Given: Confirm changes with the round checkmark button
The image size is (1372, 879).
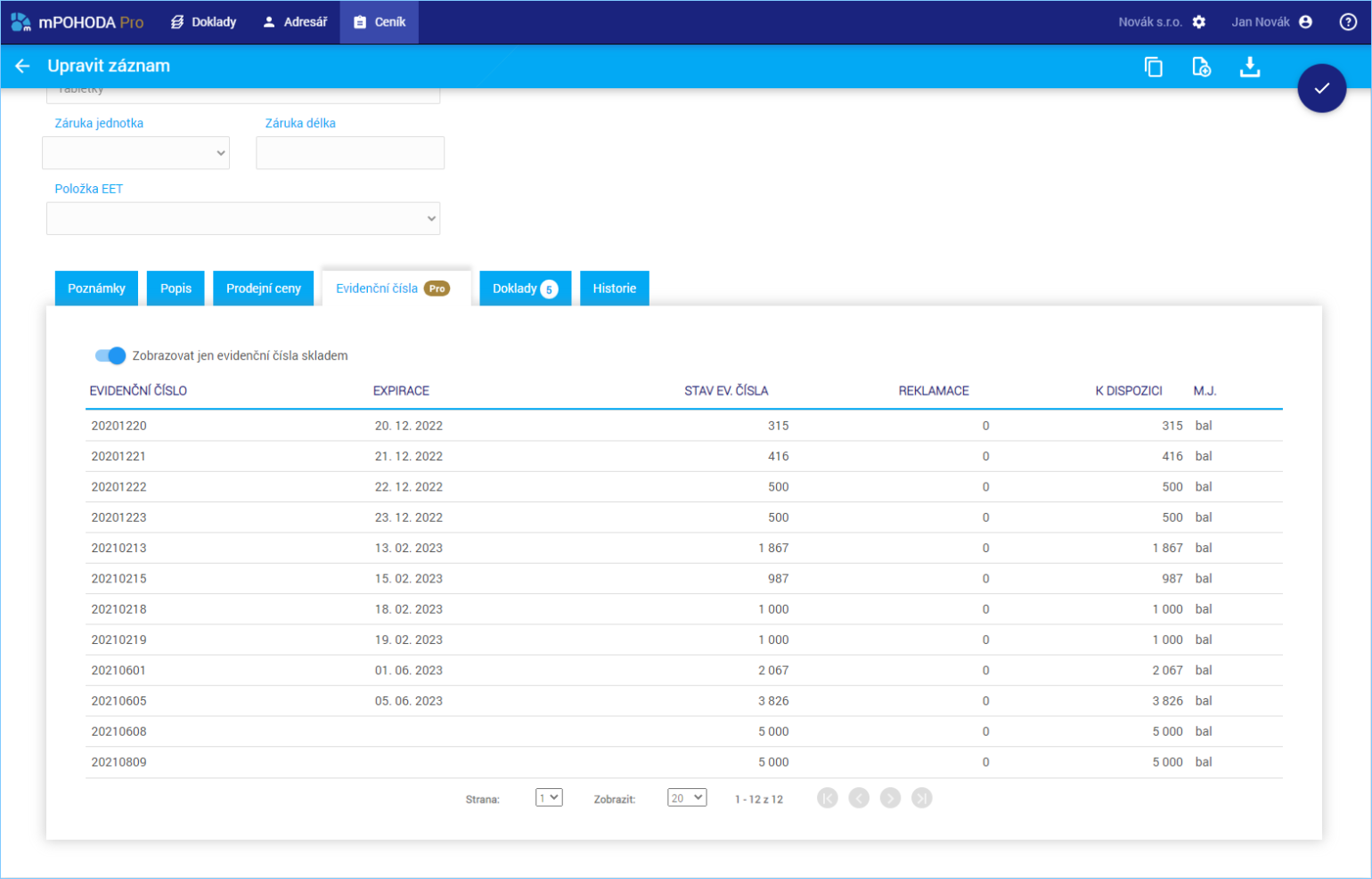Looking at the screenshot, I should [1321, 88].
